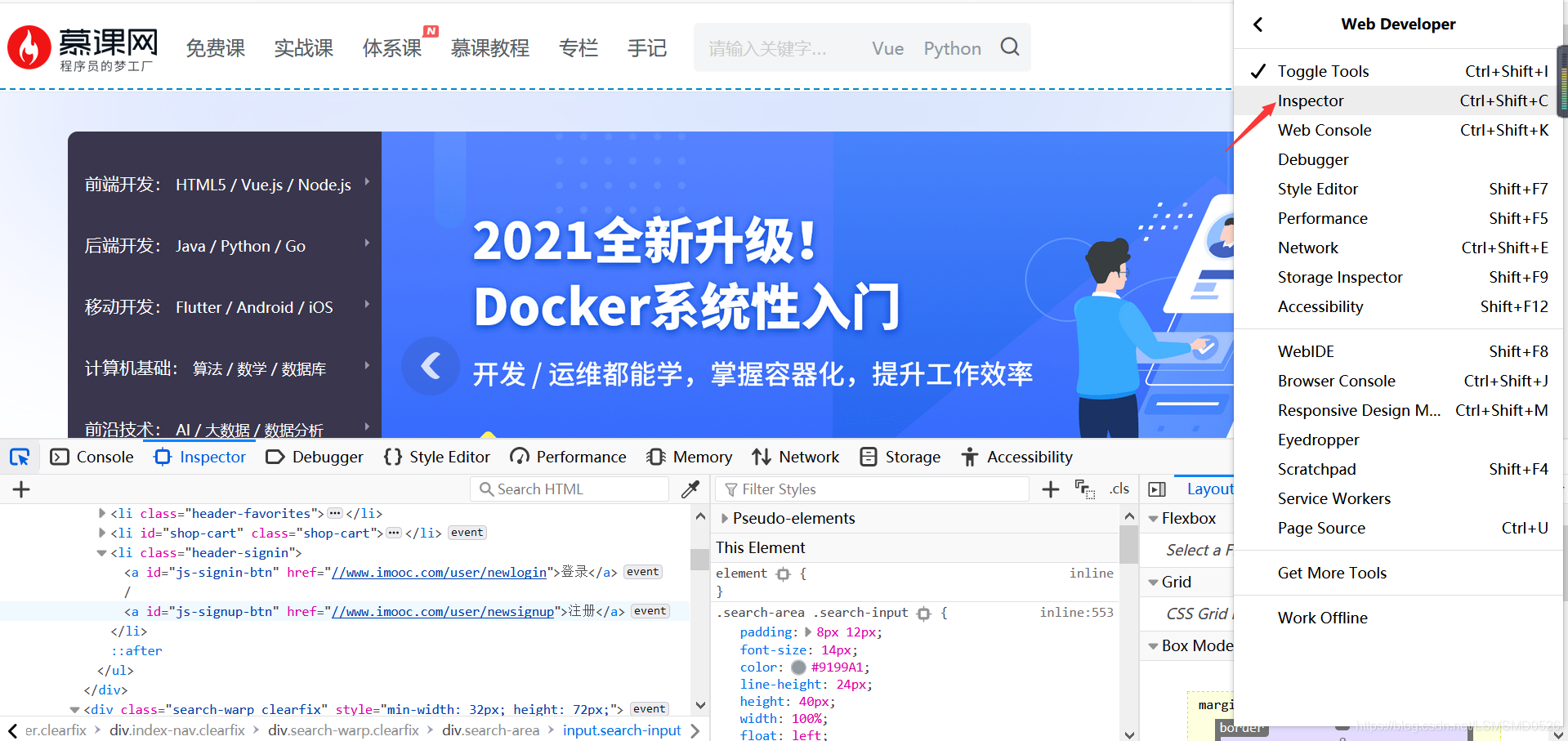The width and height of the screenshot is (1568, 741).
Task: Collapse the Grid section
Action: click(1153, 583)
